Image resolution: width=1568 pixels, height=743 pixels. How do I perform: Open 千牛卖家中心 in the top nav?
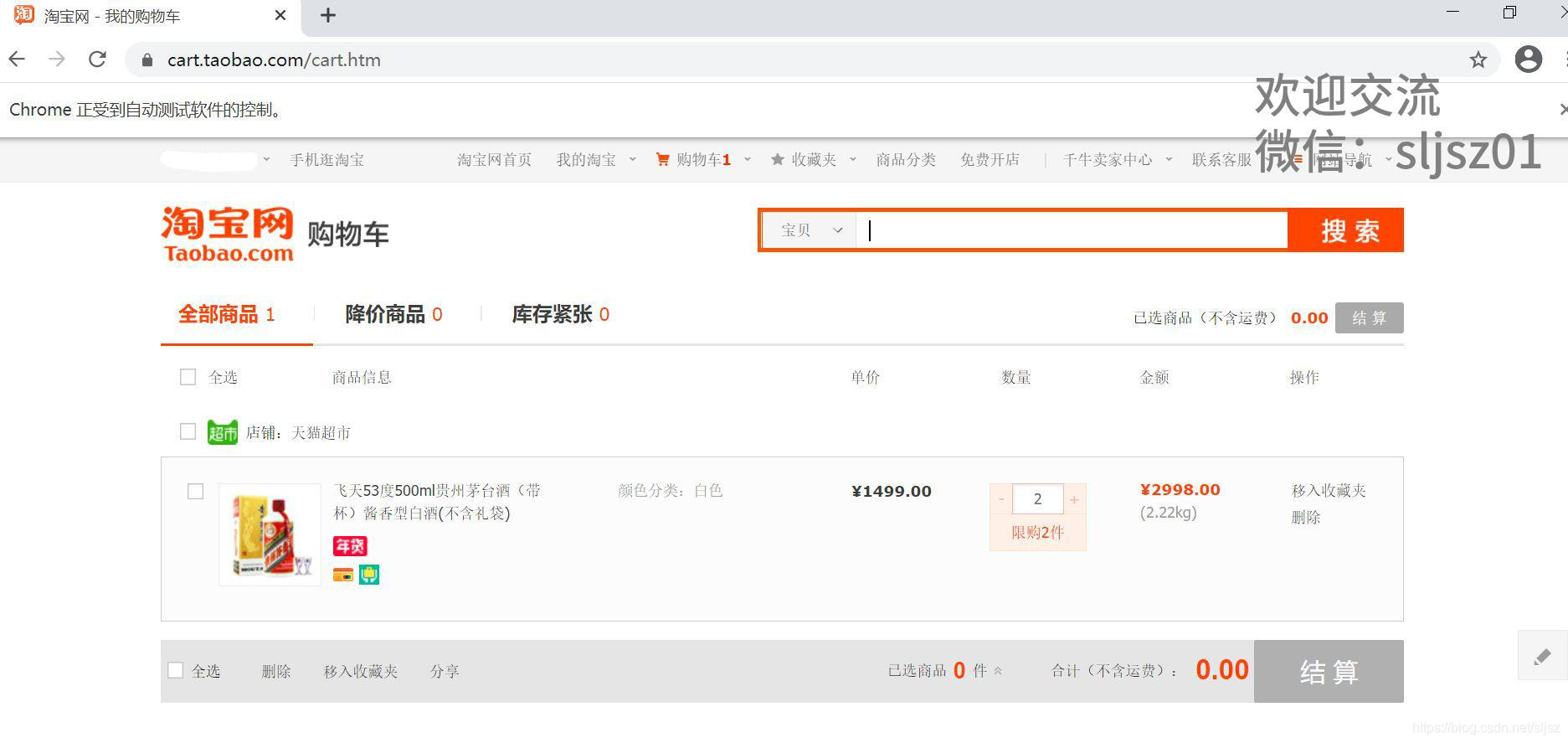point(1107,159)
